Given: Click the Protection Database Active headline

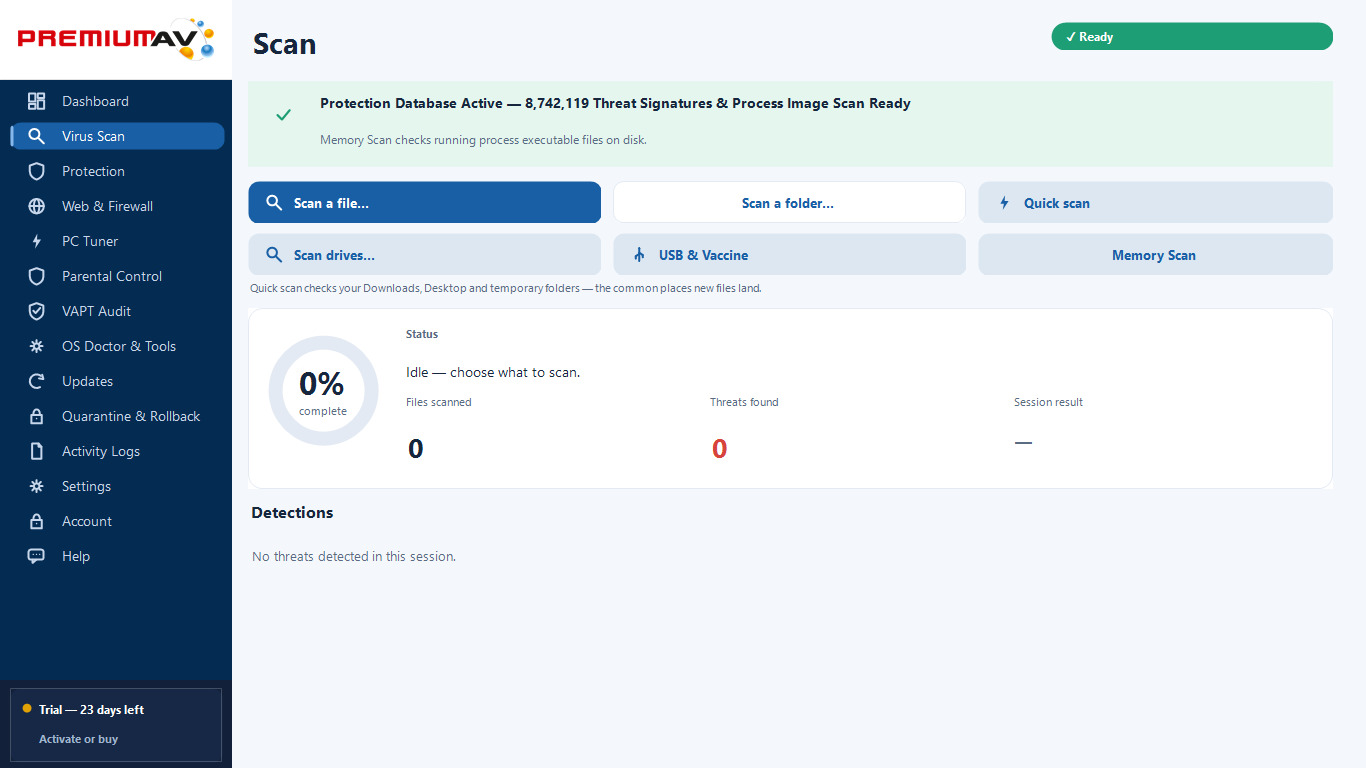Looking at the screenshot, I should click(615, 103).
